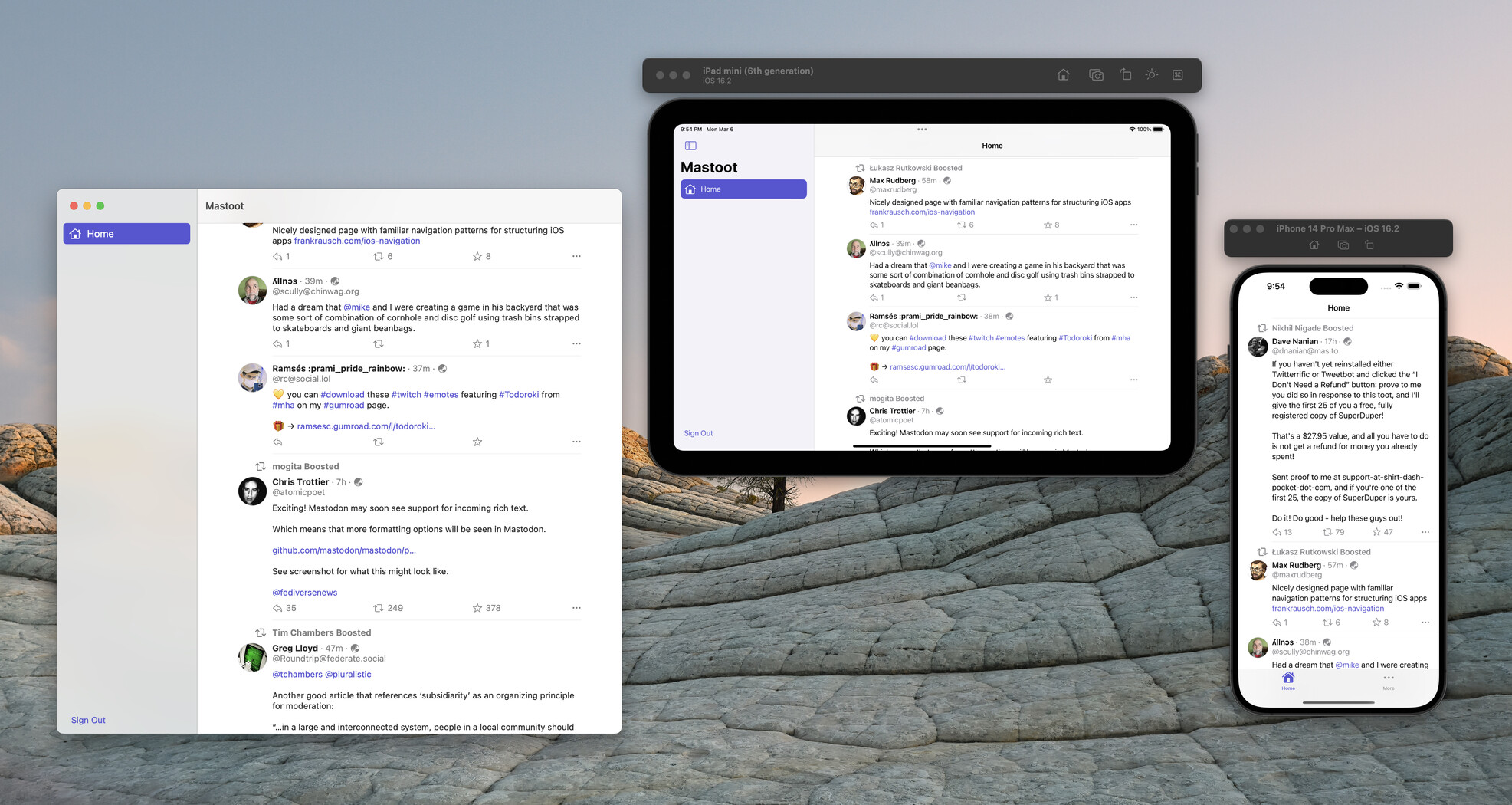The height and width of the screenshot is (805, 1512).
Task: Click the Home button in the iPhone simulator toolbar
Action: click(x=1314, y=245)
